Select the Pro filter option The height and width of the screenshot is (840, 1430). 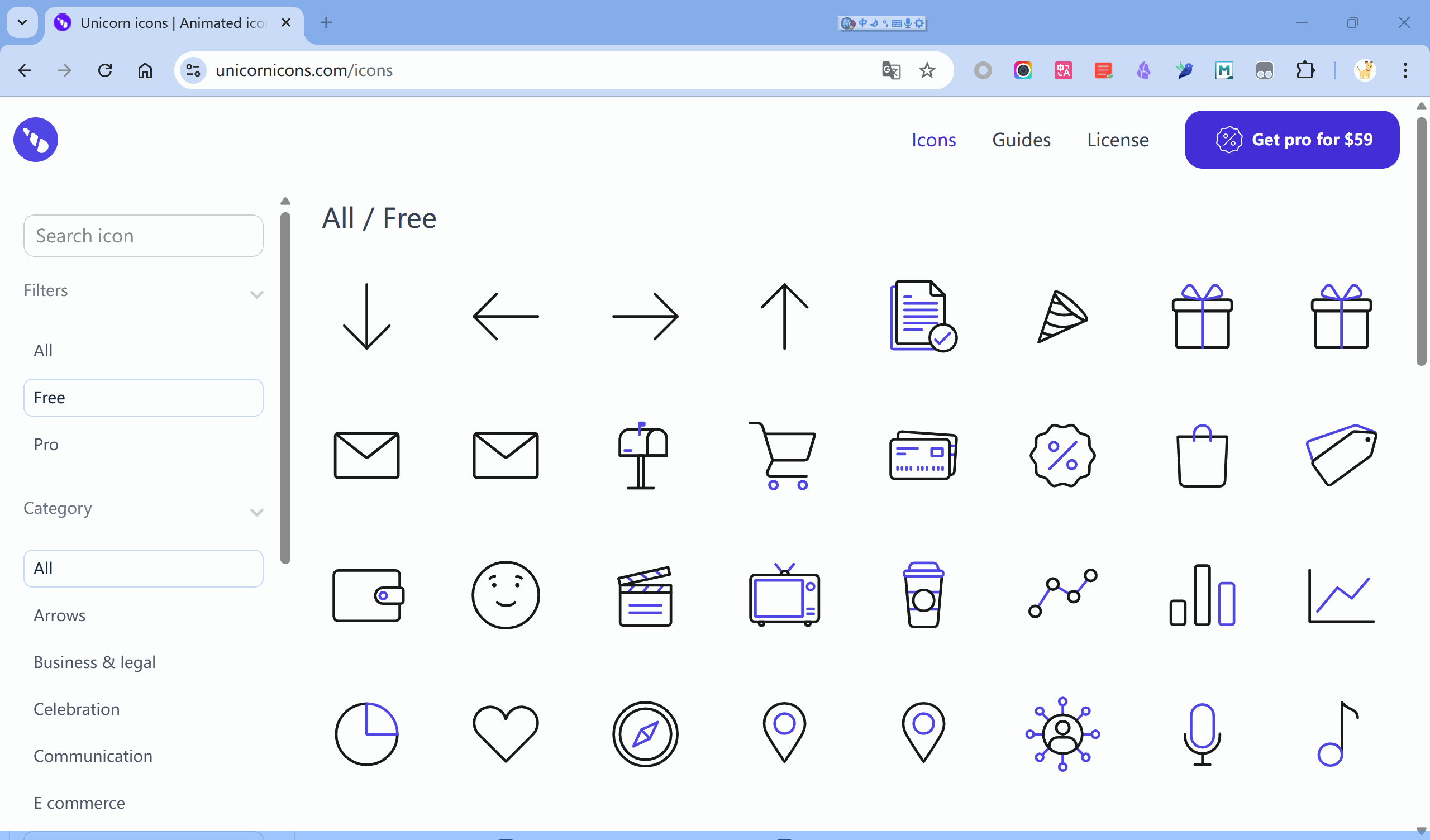tap(46, 445)
